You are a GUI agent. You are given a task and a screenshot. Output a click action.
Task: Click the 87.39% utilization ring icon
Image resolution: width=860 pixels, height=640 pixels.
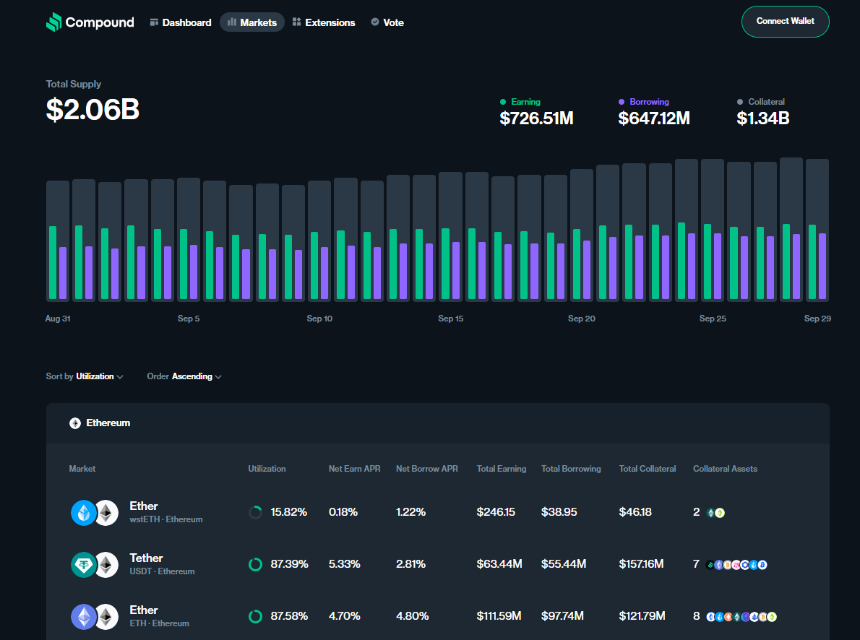point(255,564)
